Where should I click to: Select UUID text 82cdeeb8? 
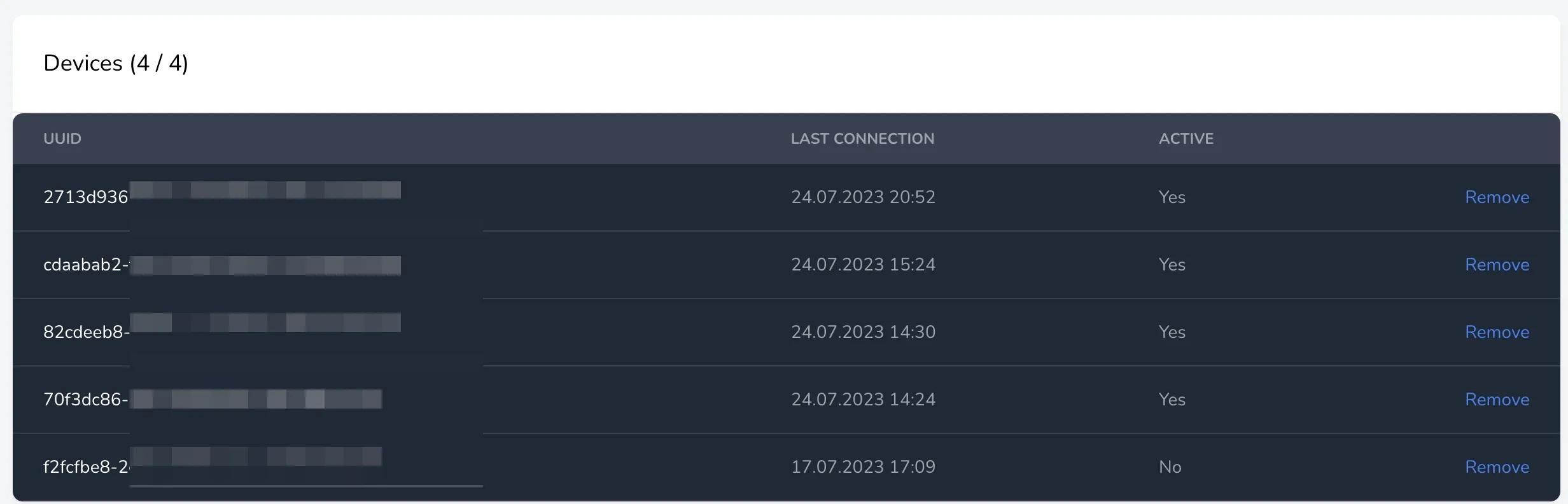(83, 332)
